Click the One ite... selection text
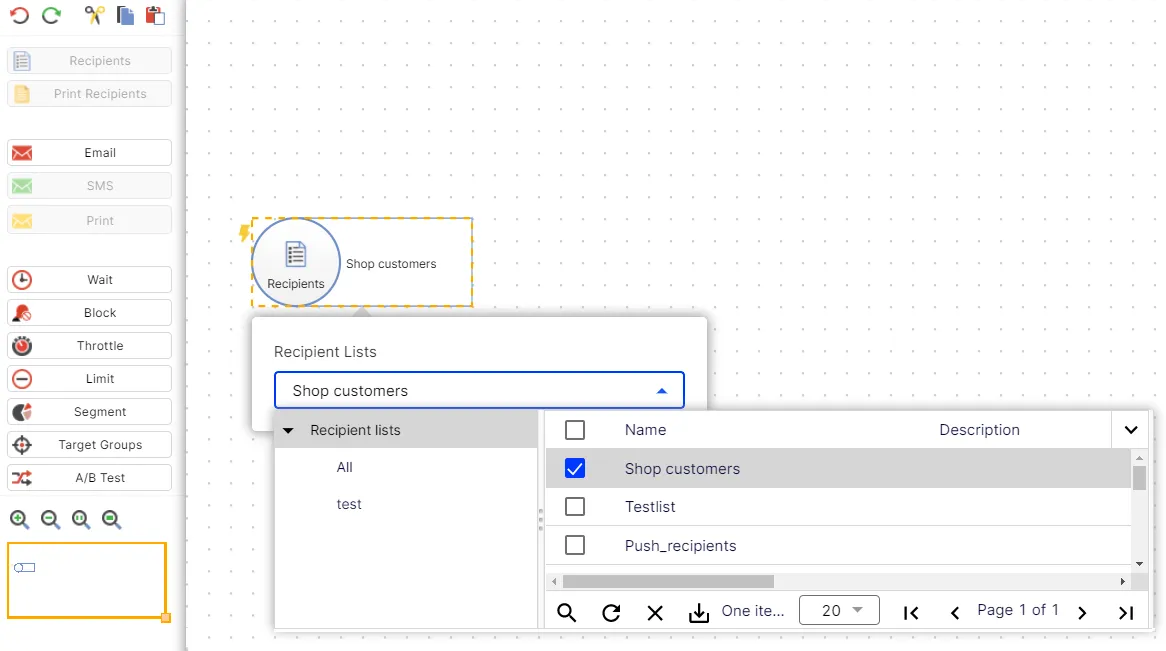This screenshot has width=1166, height=651. point(753,611)
